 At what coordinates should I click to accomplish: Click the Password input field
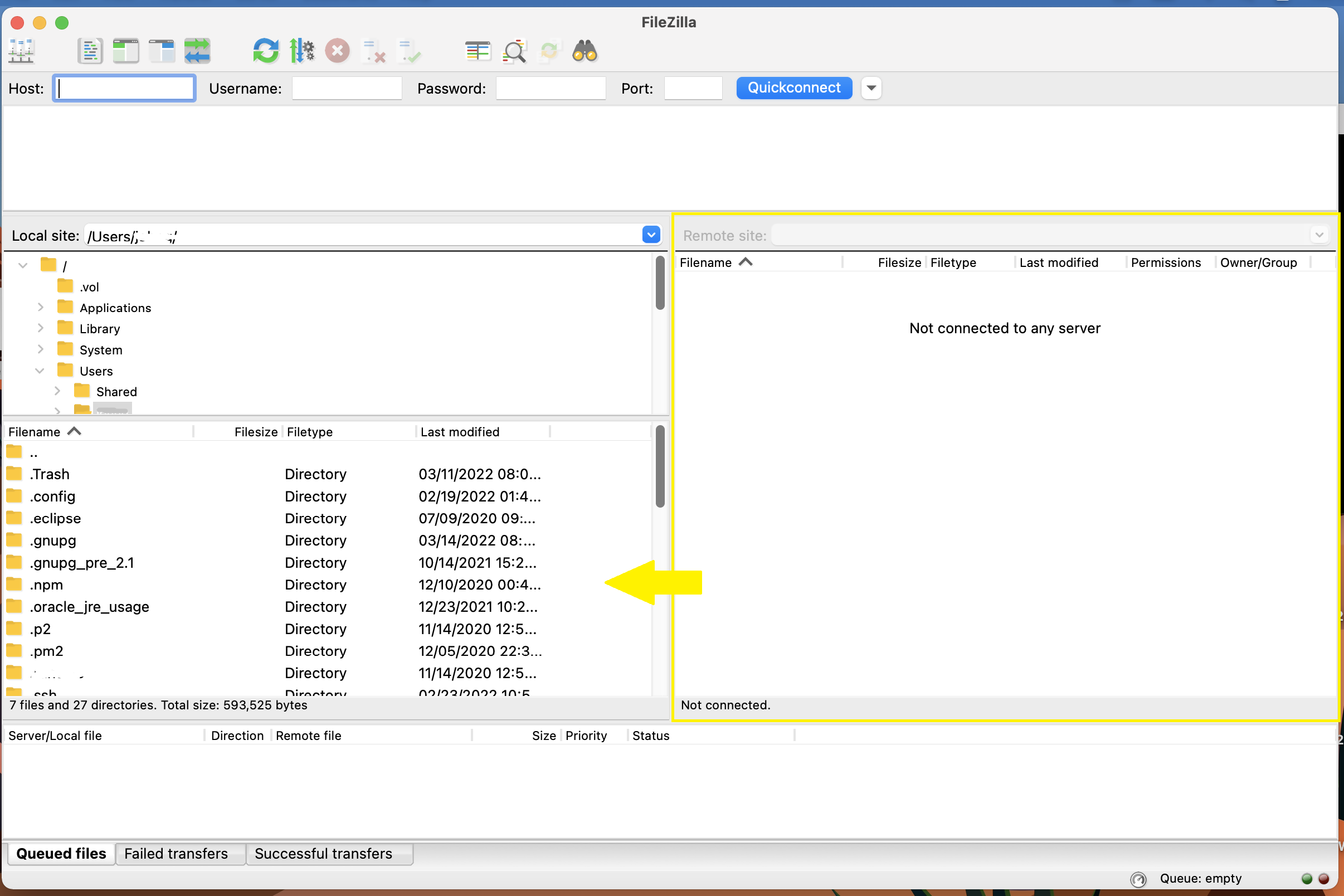pos(551,88)
